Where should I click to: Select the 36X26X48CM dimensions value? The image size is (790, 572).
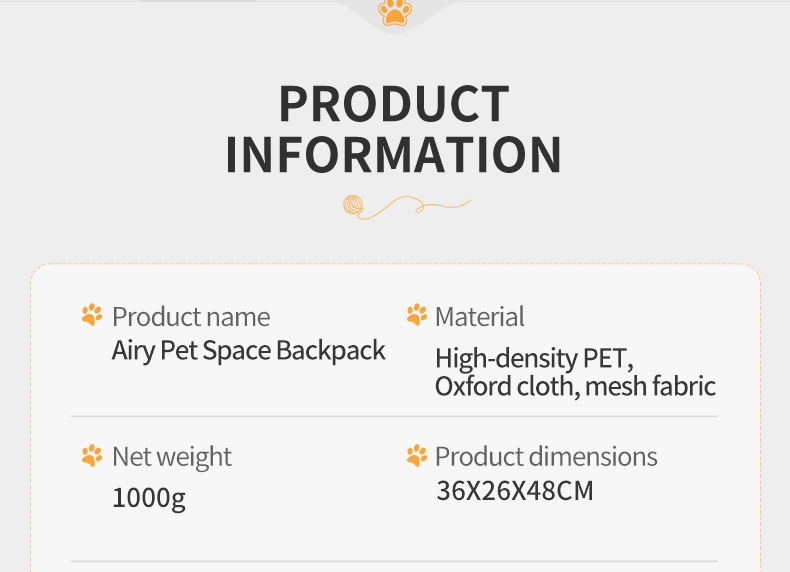pyautogui.click(x=514, y=491)
